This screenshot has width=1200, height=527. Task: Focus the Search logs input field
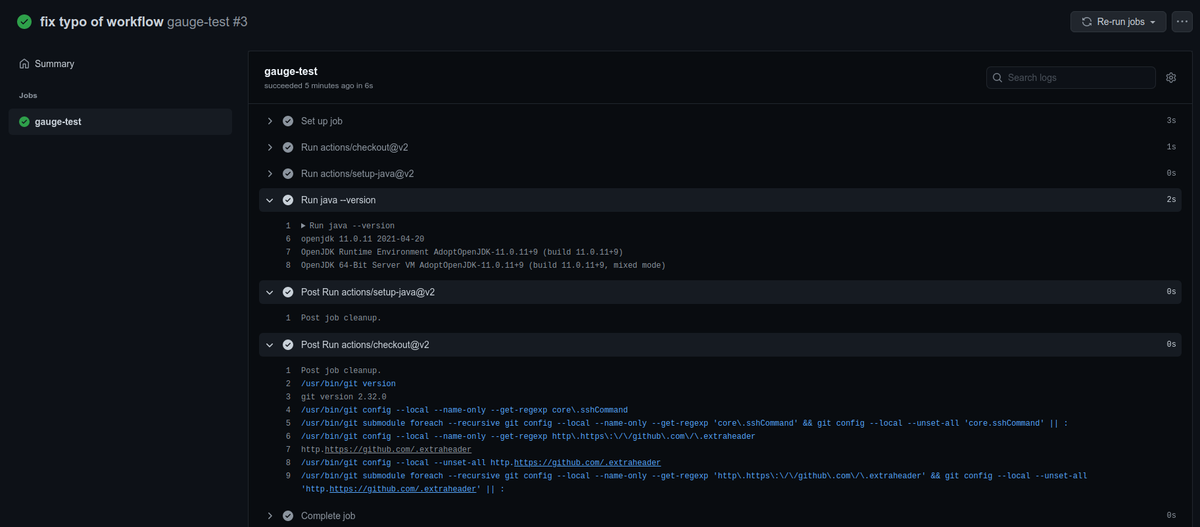pyautogui.click(x=1072, y=77)
